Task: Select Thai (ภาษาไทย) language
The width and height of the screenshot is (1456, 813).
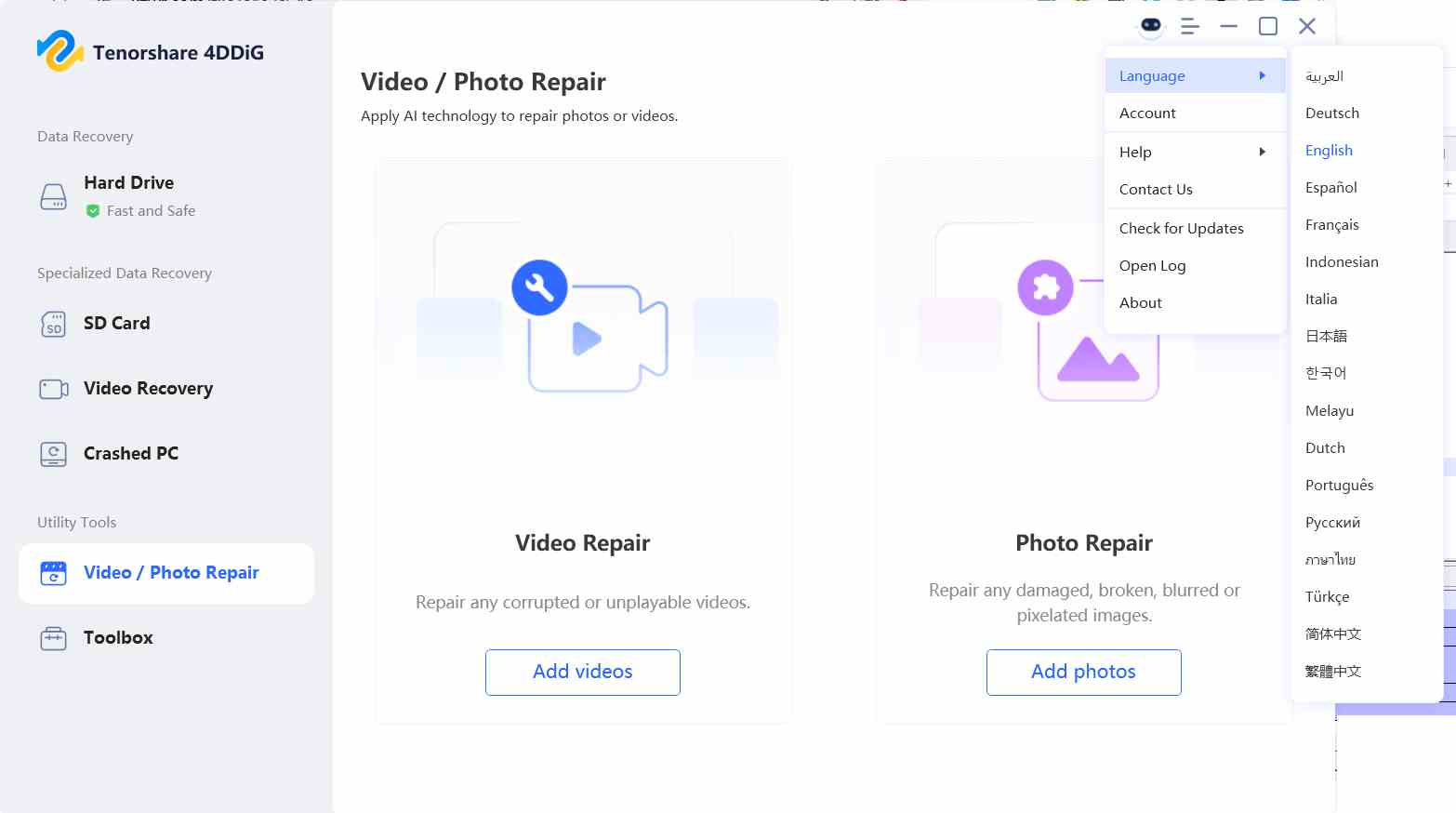Action: pyautogui.click(x=1330, y=559)
